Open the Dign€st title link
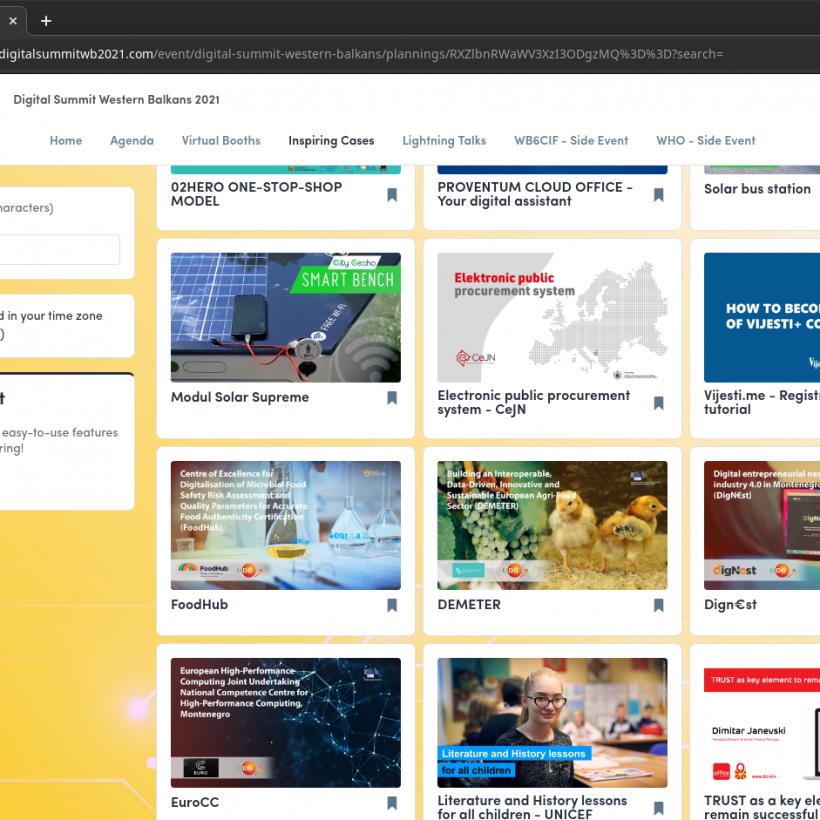The height and width of the screenshot is (820, 820). (730, 605)
